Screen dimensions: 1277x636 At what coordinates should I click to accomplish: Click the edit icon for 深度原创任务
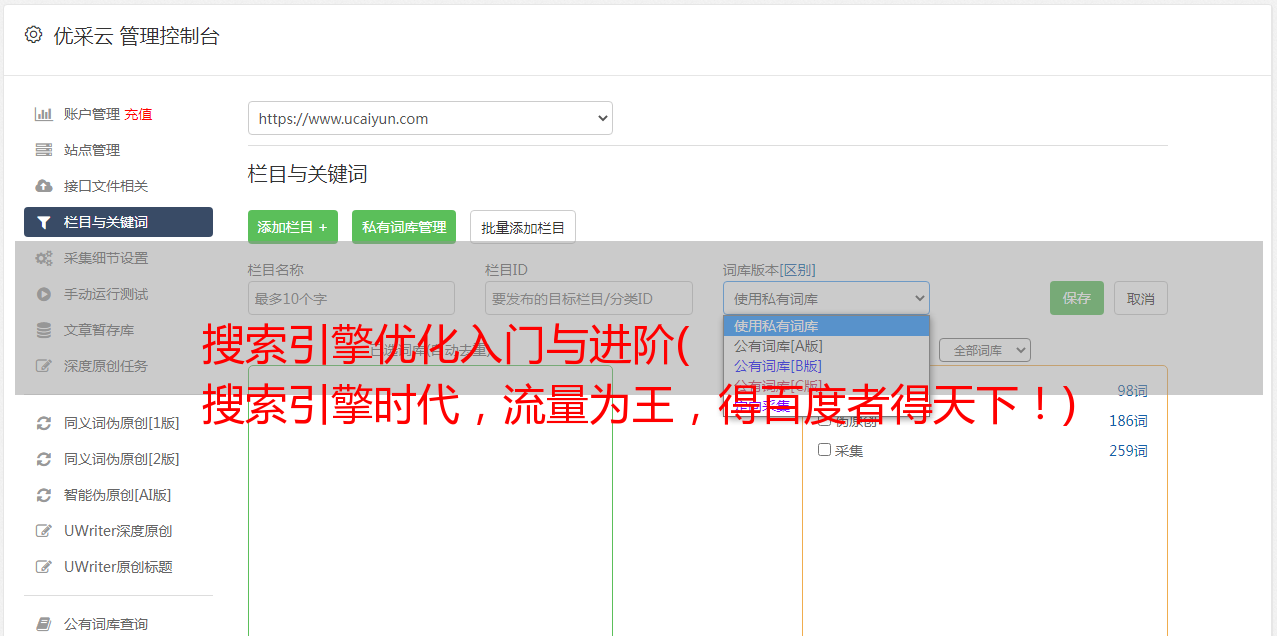44,366
